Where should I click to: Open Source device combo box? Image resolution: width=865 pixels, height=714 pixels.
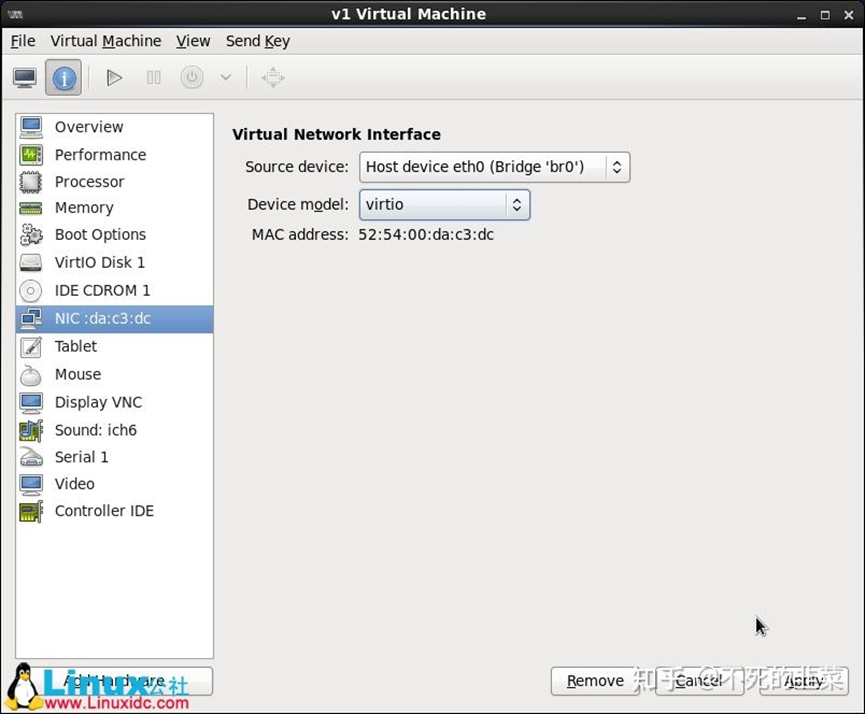(x=494, y=167)
